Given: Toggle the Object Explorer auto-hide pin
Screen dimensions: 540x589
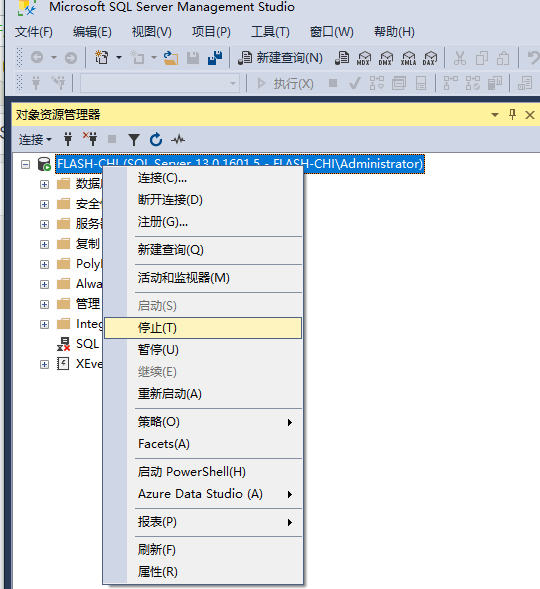Looking at the screenshot, I should (512, 115).
